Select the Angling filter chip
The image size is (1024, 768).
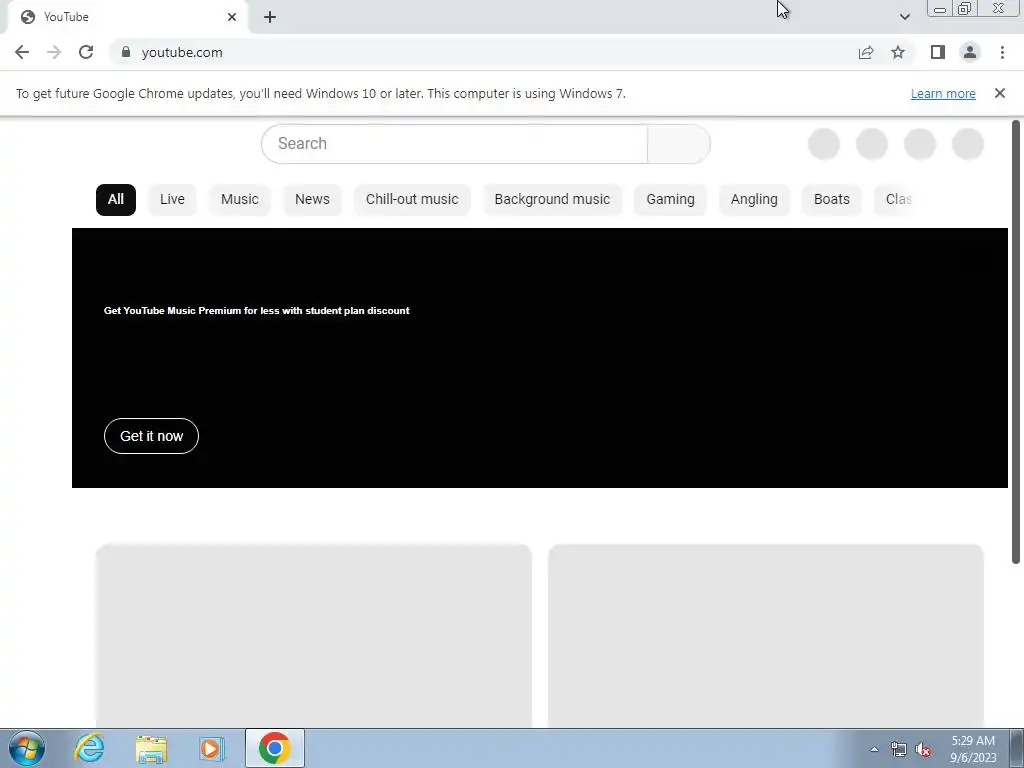(x=754, y=199)
